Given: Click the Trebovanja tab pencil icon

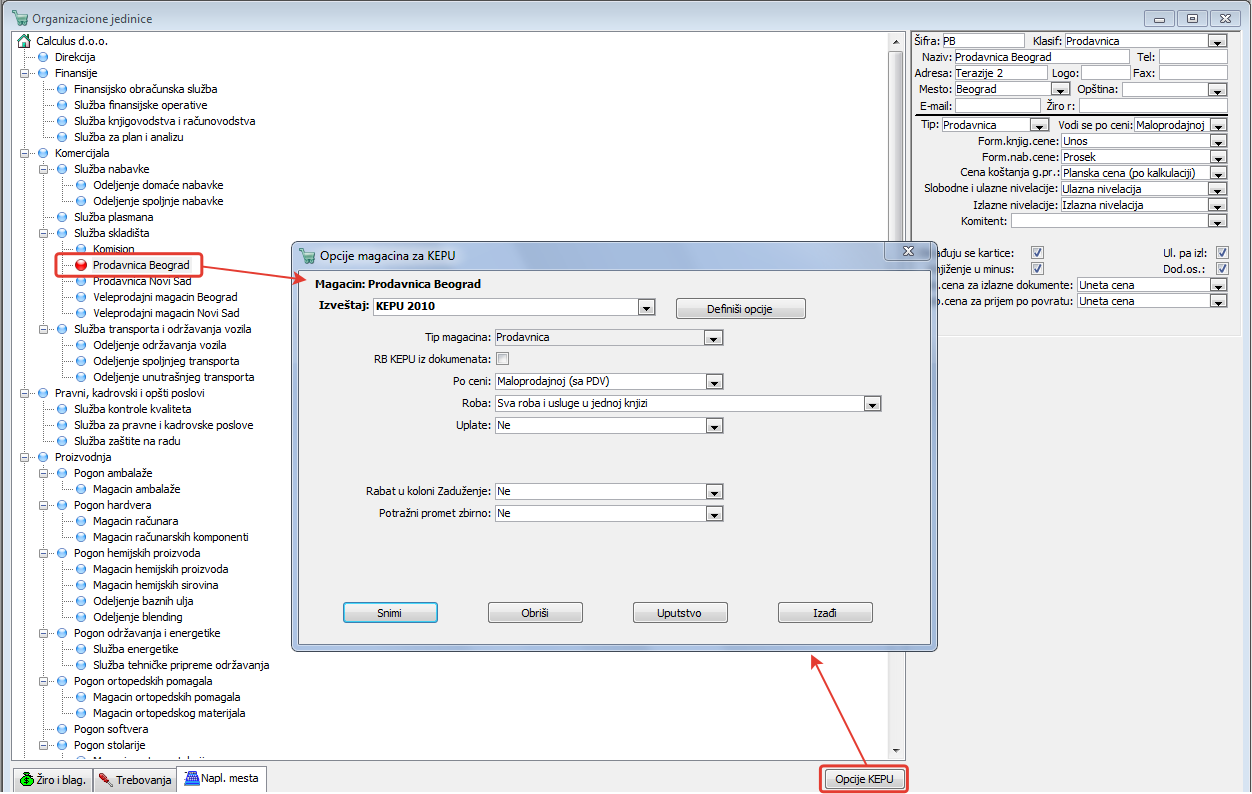Looking at the screenshot, I should click(105, 780).
